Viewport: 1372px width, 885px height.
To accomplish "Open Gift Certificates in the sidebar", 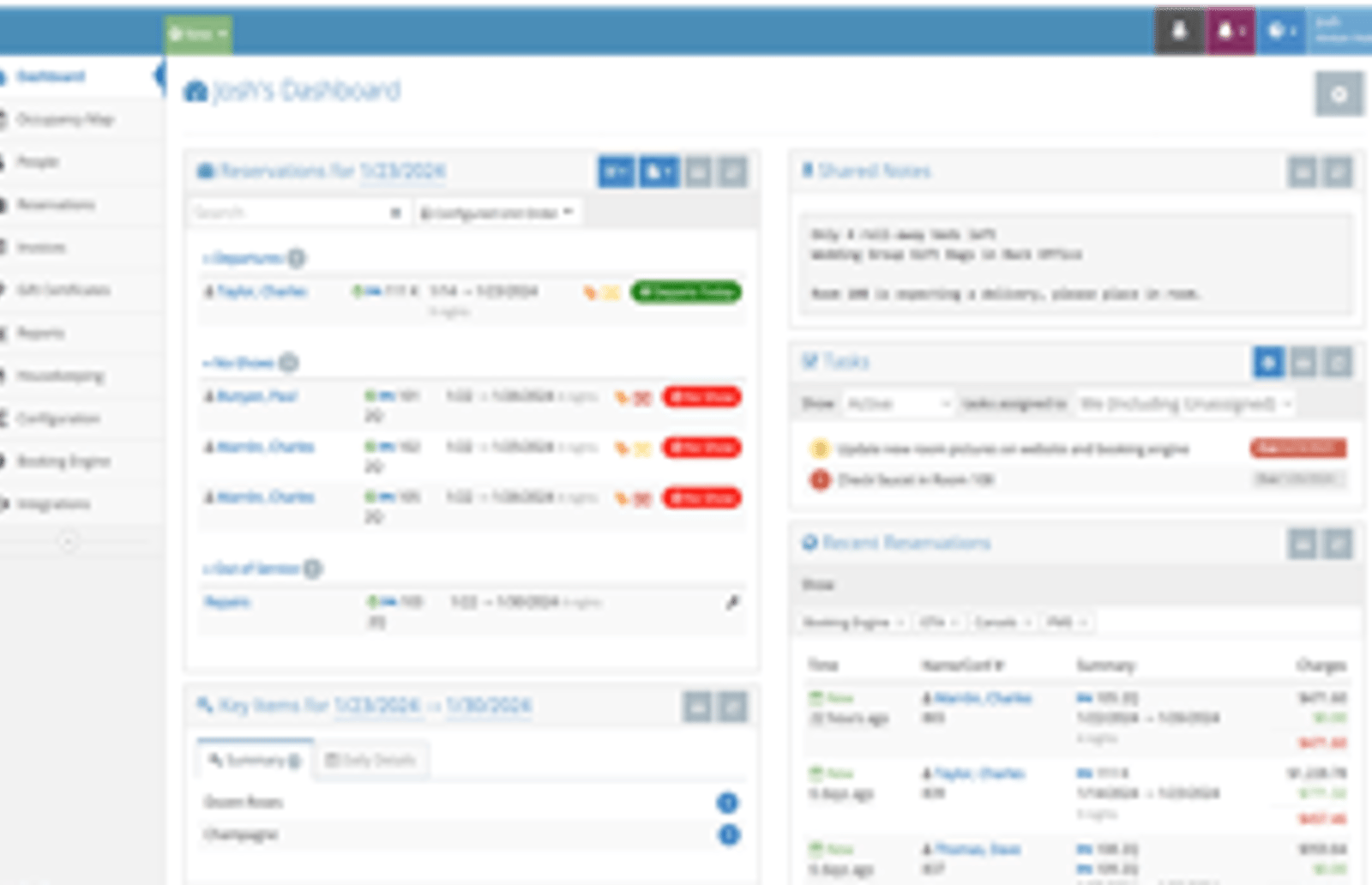I will coord(64,290).
